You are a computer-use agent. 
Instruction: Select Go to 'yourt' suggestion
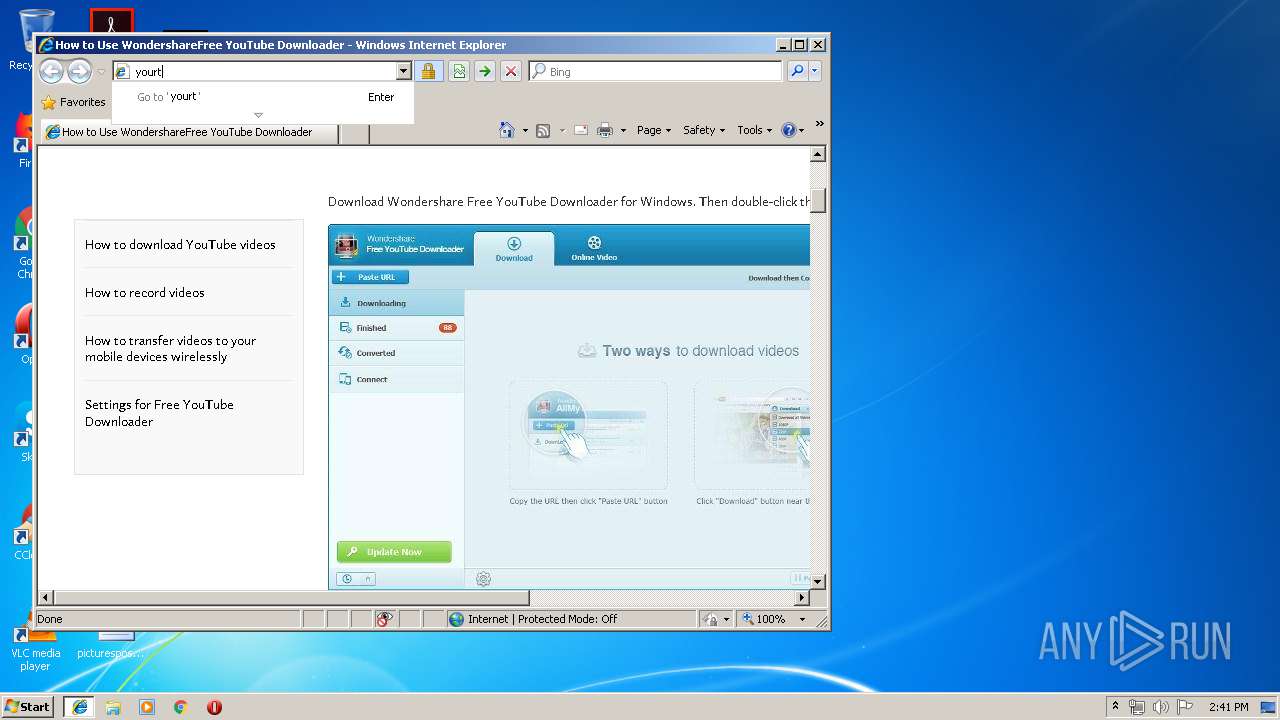coord(263,97)
